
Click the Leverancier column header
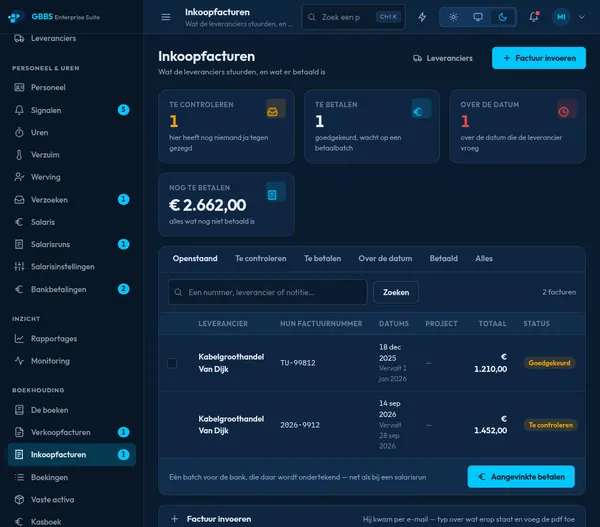point(223,324)
